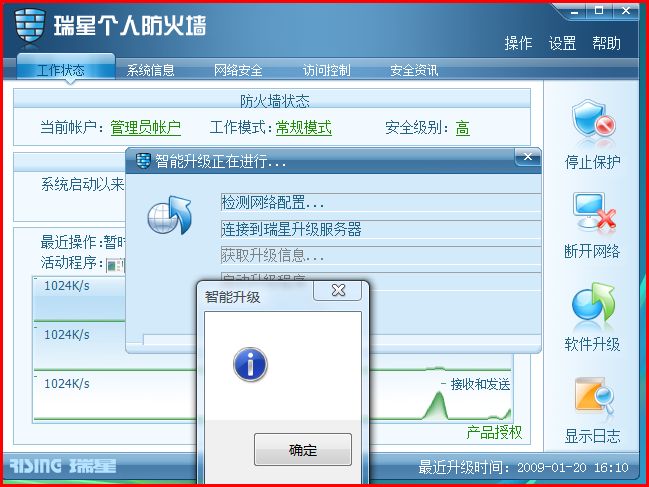Switch to the 系统信息 tab
Screen dimensions: 649x487
(150, 70)
